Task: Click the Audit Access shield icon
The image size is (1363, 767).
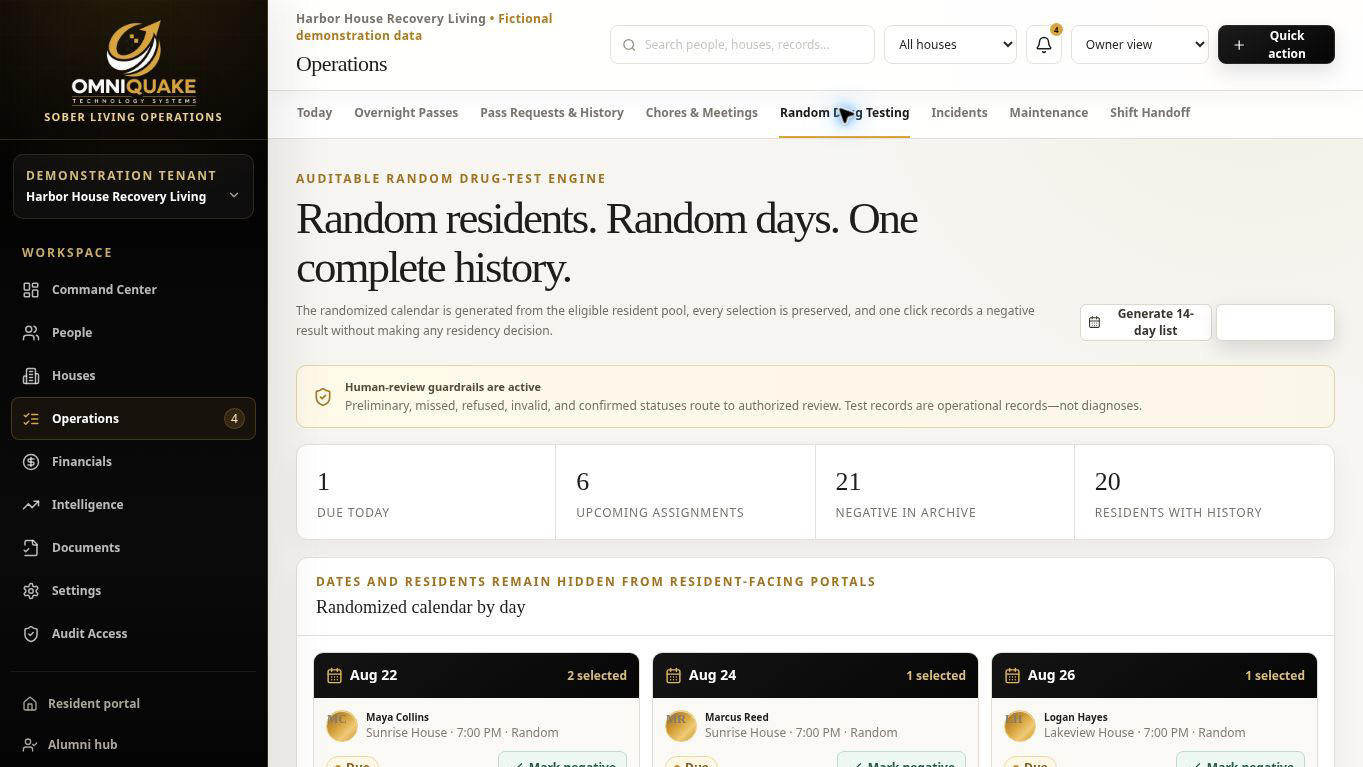Action: tap(31, 634)
